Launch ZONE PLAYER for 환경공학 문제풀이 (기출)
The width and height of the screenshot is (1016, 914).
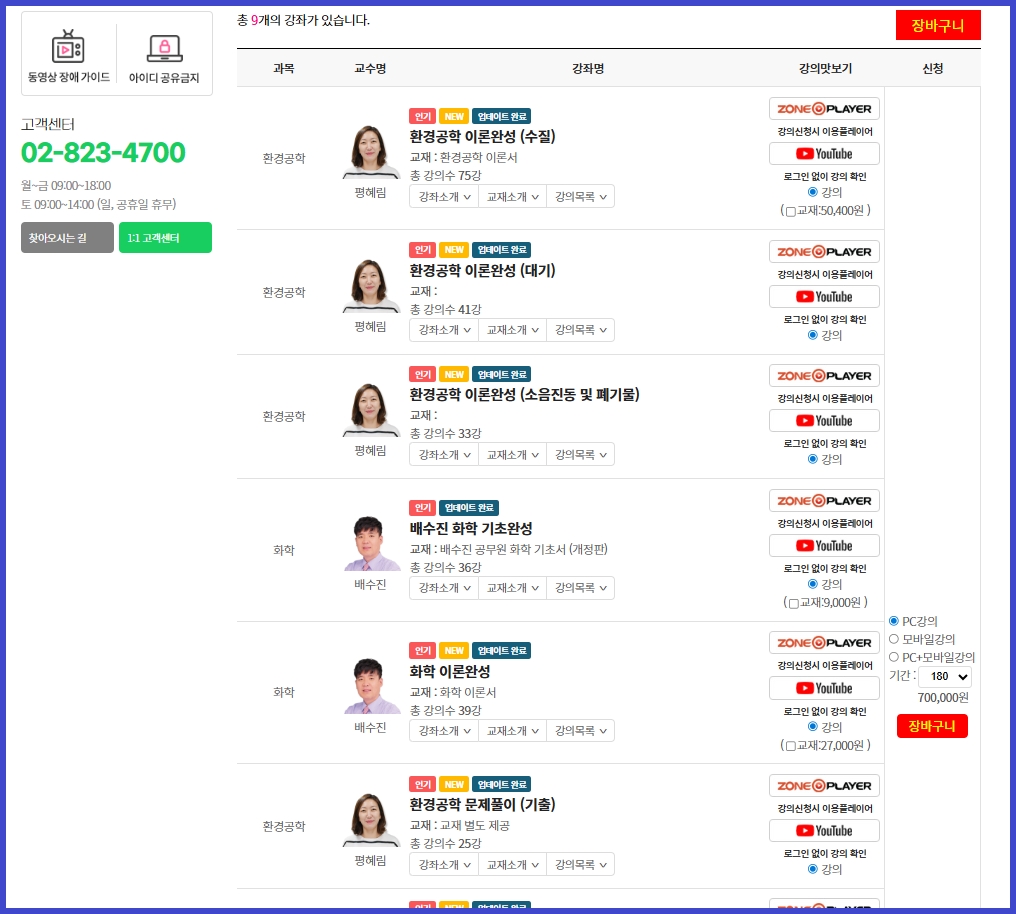[824, 786]
